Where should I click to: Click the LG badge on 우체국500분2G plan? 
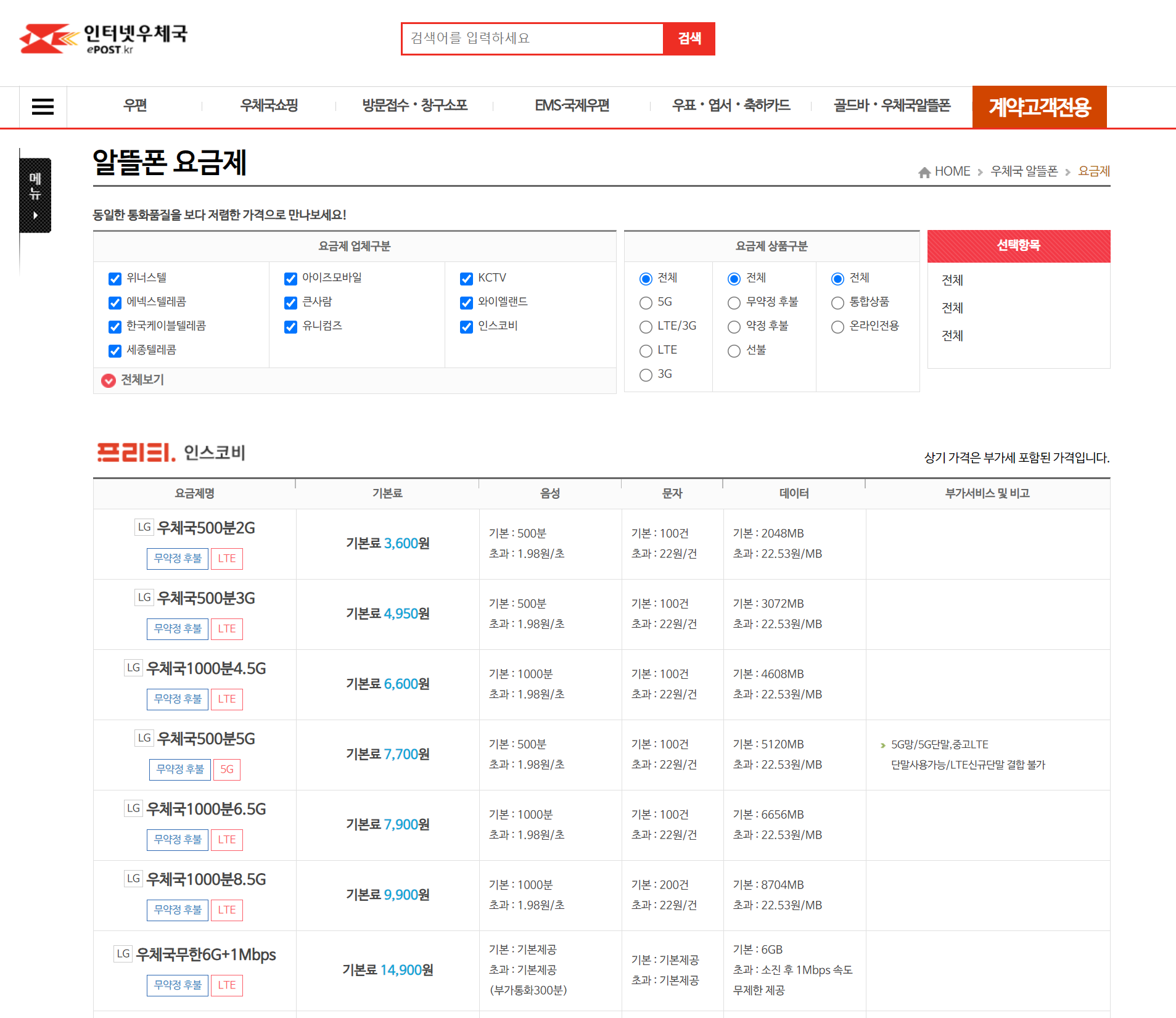[144, 527]
